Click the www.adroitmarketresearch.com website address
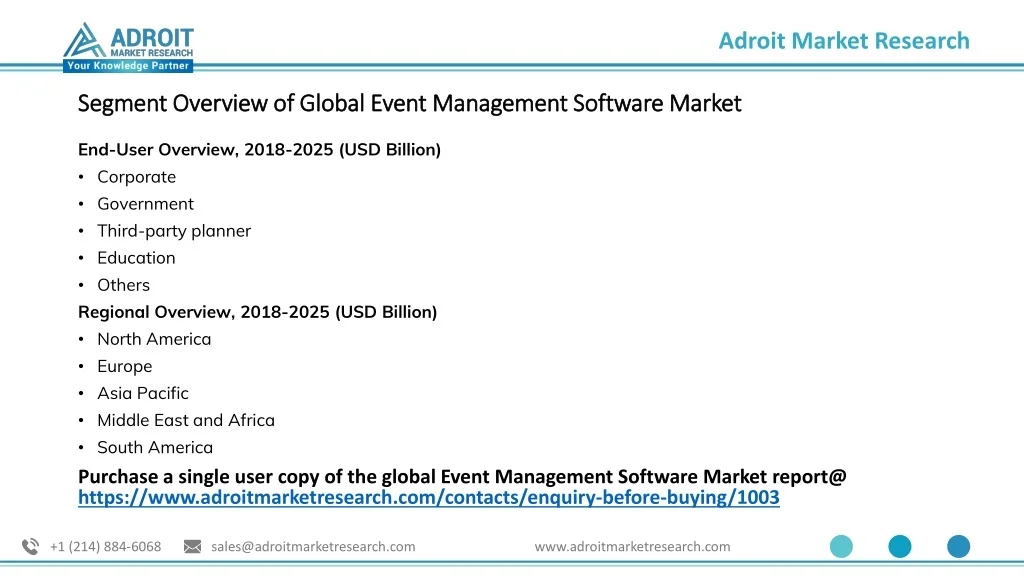 [x=632, y=547]
